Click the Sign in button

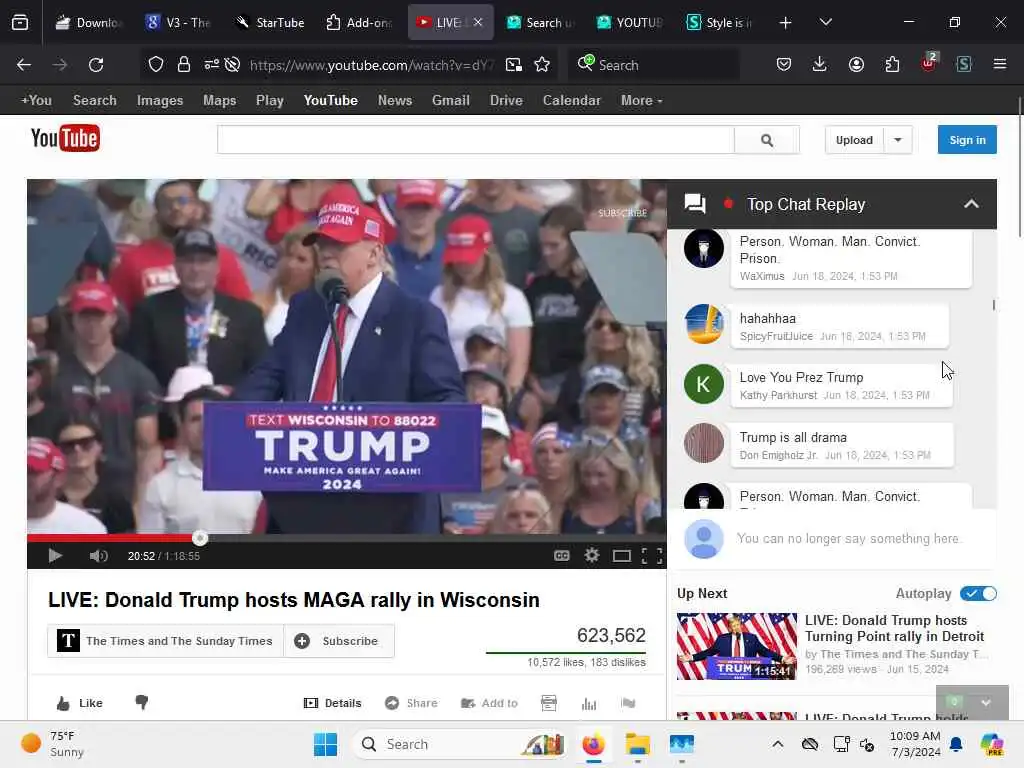point(967,140)
